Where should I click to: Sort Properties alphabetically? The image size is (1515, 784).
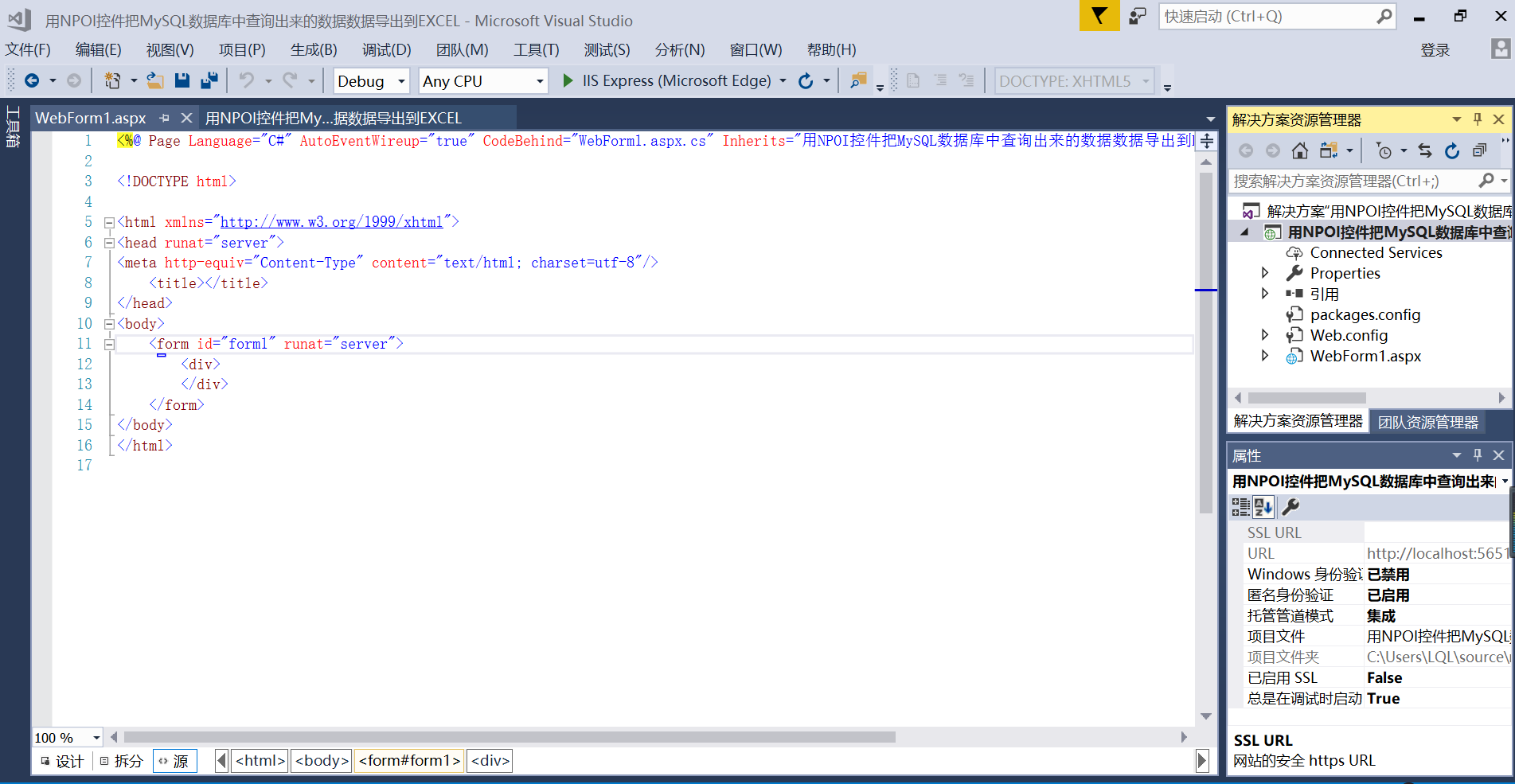(1263, 507)
